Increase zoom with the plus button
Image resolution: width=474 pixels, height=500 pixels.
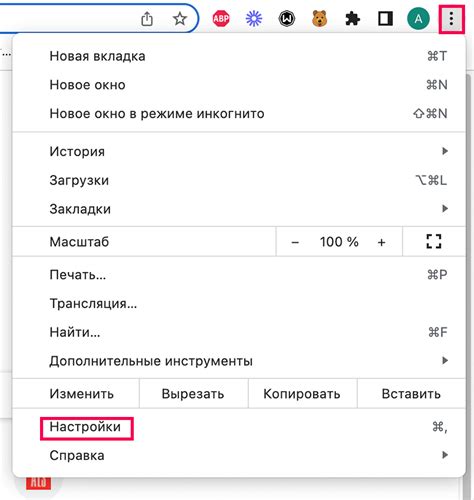coord(382,242)
